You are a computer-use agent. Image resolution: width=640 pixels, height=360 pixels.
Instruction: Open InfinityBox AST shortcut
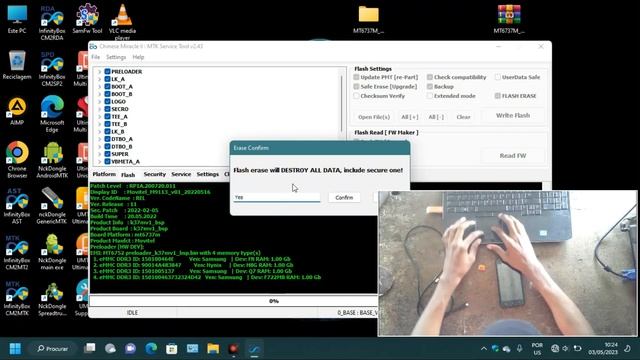(x=17, y=206)
